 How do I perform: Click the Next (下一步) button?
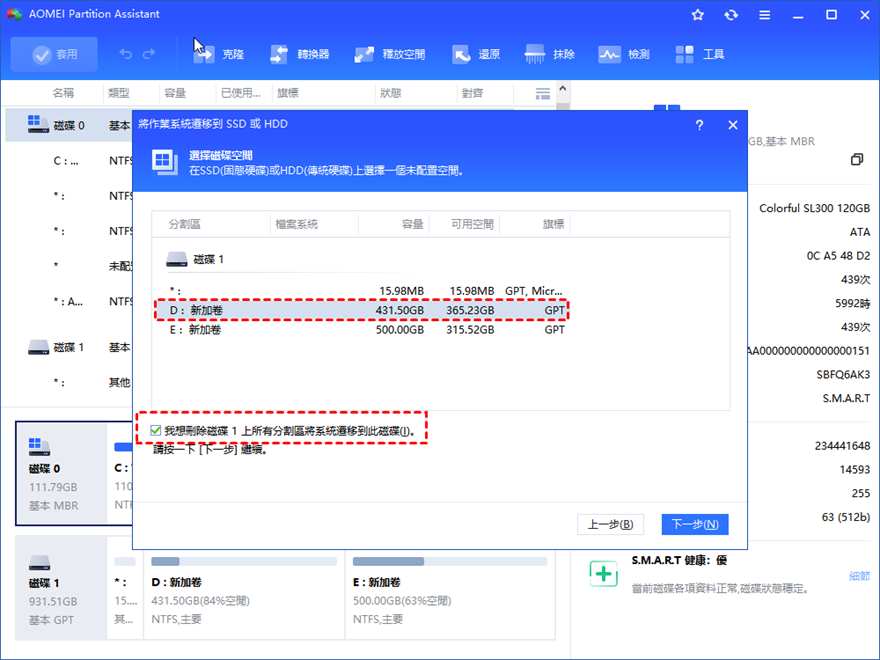(695, 524)
